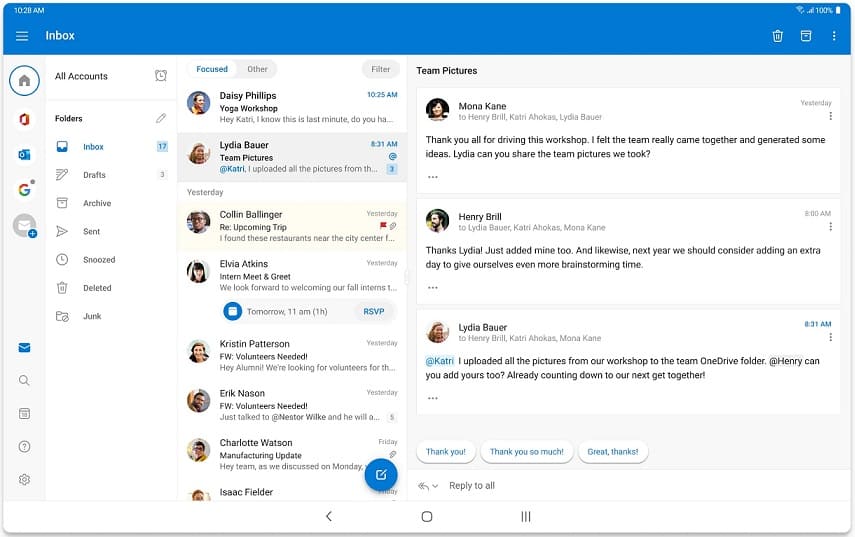The height and width of the screenshot is (537, 855).
Task: Open the top-right overflow menu
Action: pos(834,36)
